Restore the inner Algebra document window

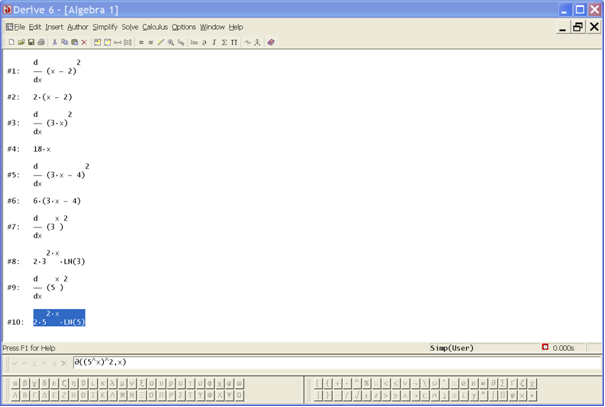[x=577, y=27]
